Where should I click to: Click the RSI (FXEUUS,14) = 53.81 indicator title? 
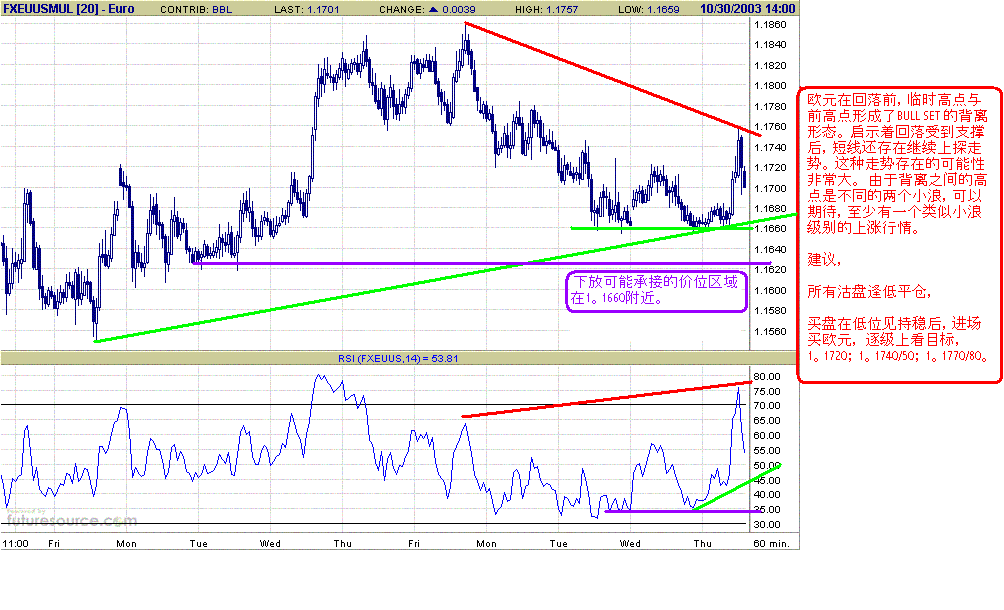398,358
